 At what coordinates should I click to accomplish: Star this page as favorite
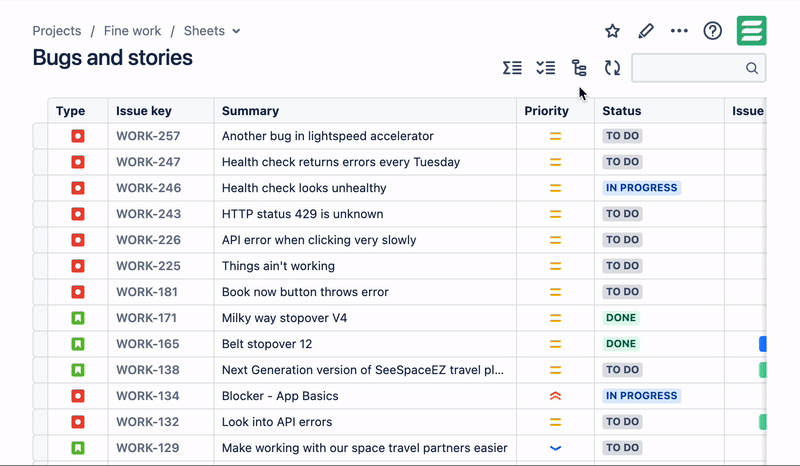612,31
